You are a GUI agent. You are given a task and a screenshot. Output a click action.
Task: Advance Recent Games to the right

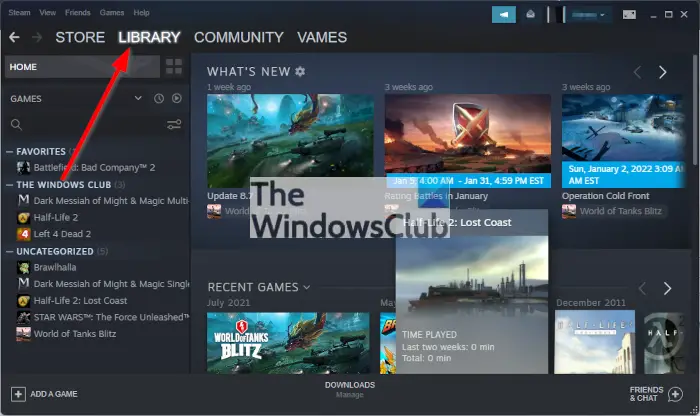[667, 288]
